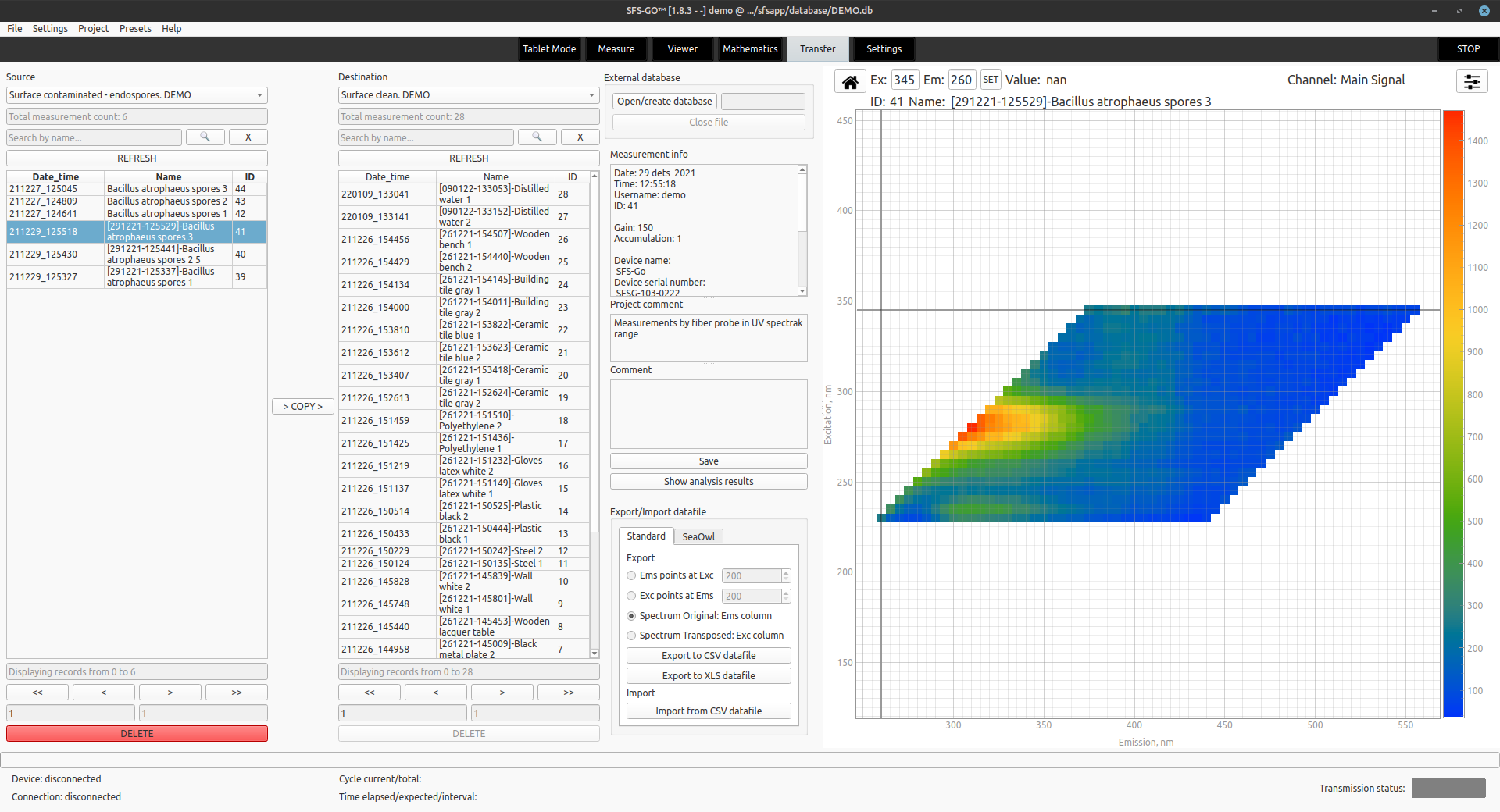The width and height of the screenshot is (1500, 812).
Task: Click the home icon above the spectrum chart
Action: (849, 80)
